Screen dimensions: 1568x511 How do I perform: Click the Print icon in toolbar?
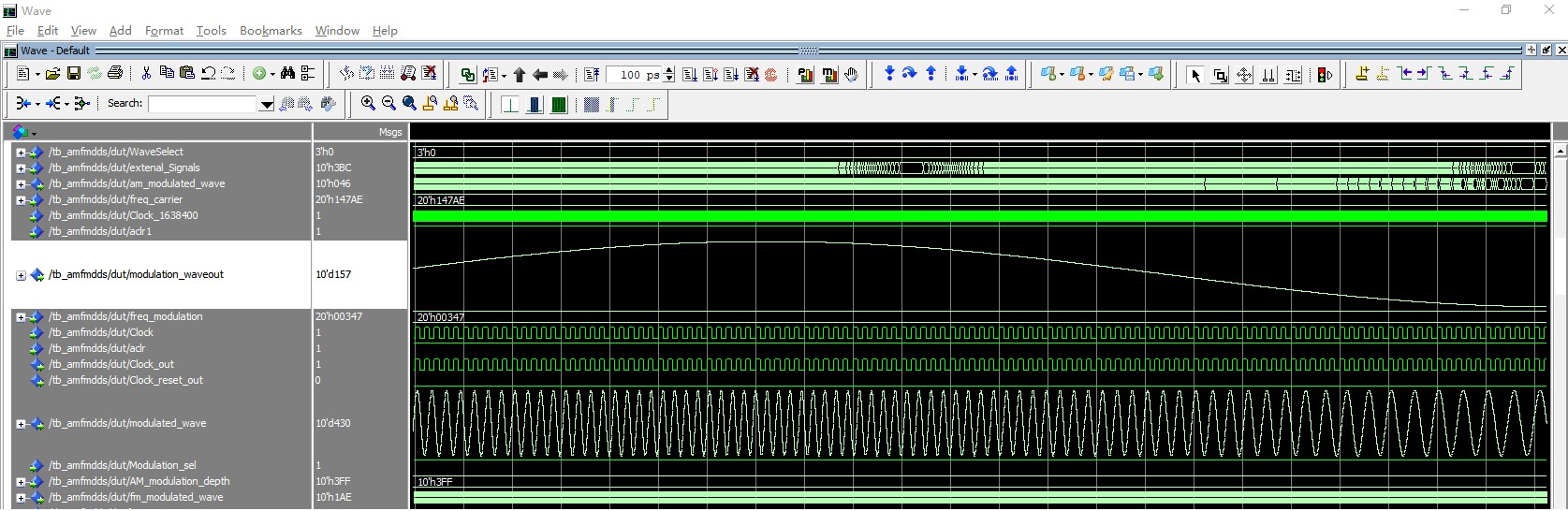coord(115,73)
